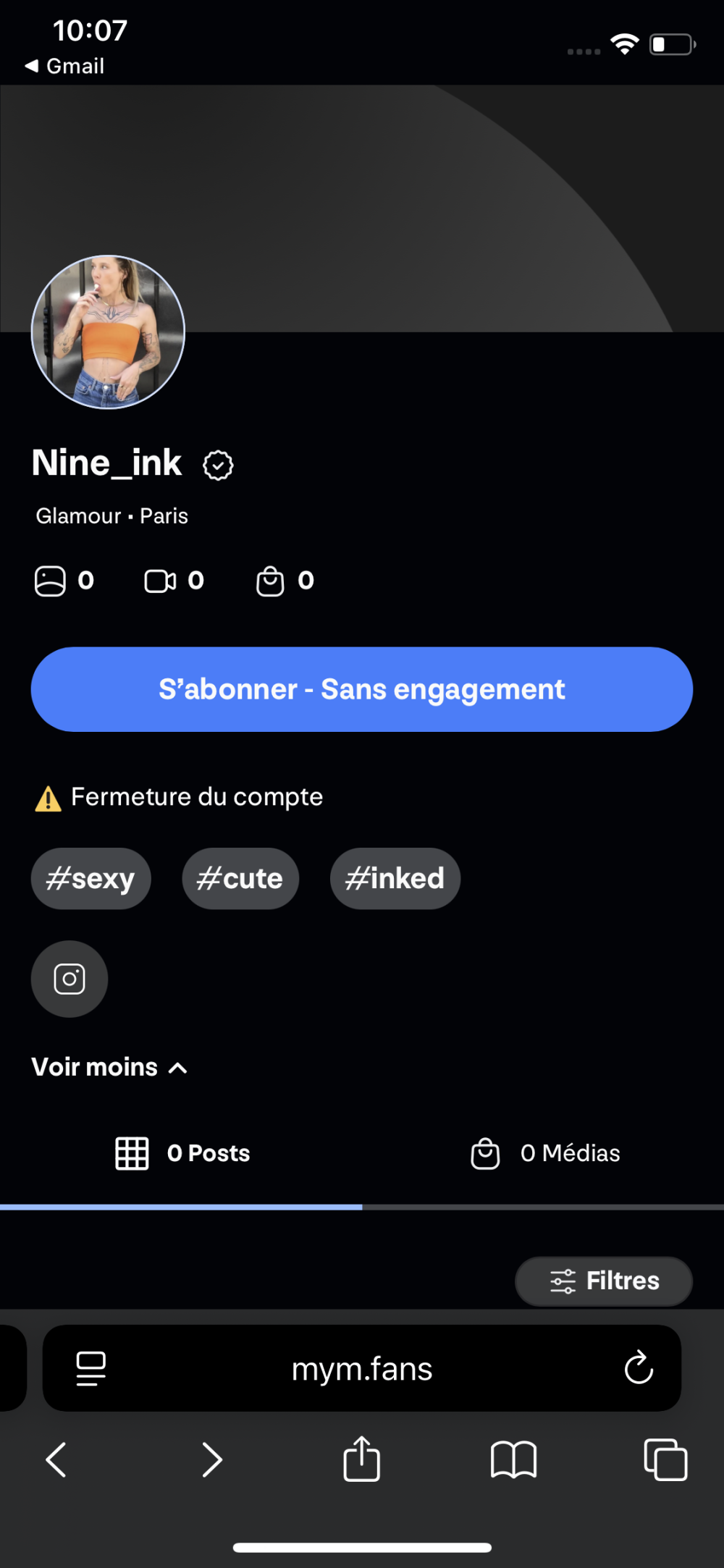This screenshot has width=724, height=1568.
Task: Collapse profile details with Voir moins
Action: click(x=109, y=1067)
